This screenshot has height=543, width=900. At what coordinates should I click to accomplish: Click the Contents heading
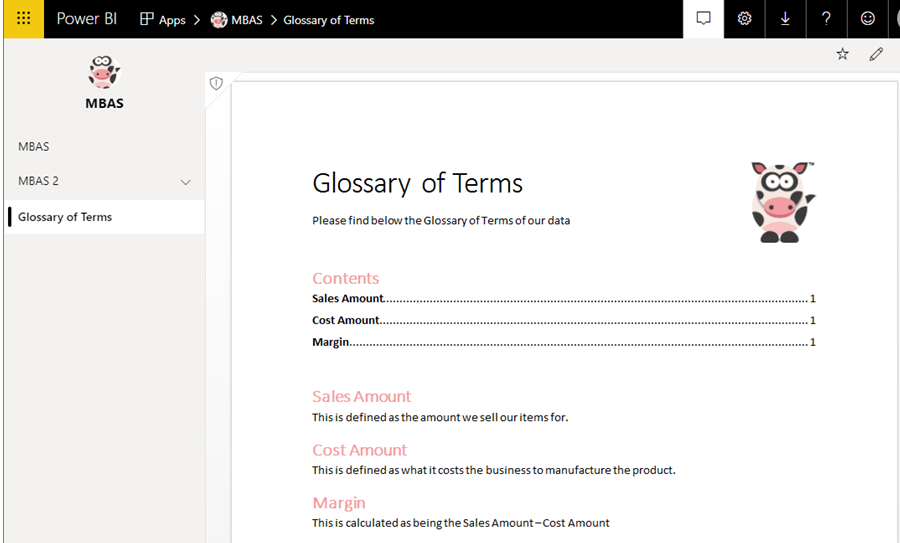pyautogui.click(x=346, y=278)
